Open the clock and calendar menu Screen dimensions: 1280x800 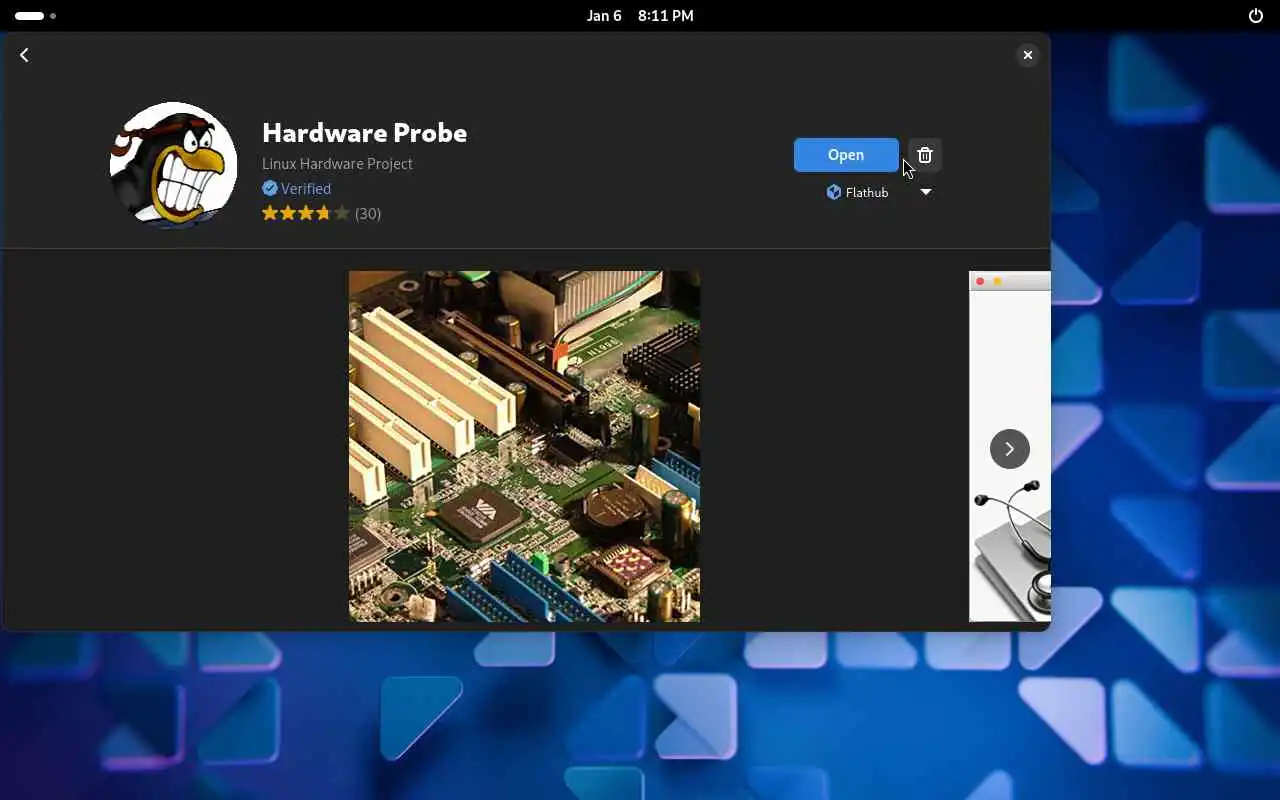[x=640, y=16]
